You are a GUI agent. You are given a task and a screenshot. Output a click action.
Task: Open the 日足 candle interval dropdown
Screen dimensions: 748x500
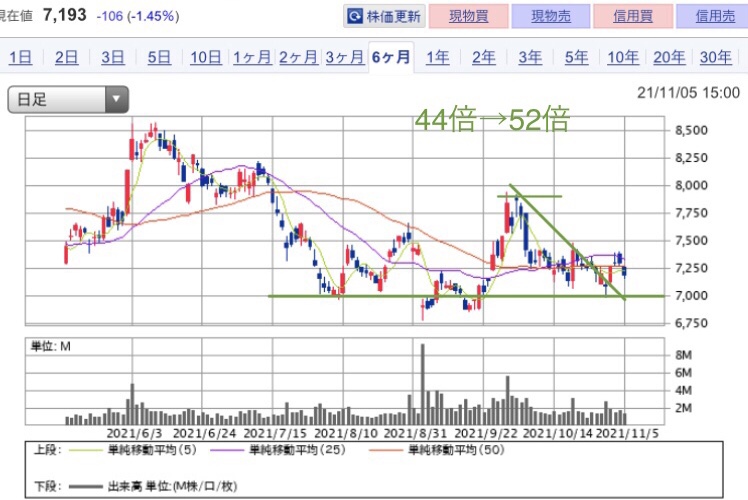pyautogui.click(x=68, y=99)
